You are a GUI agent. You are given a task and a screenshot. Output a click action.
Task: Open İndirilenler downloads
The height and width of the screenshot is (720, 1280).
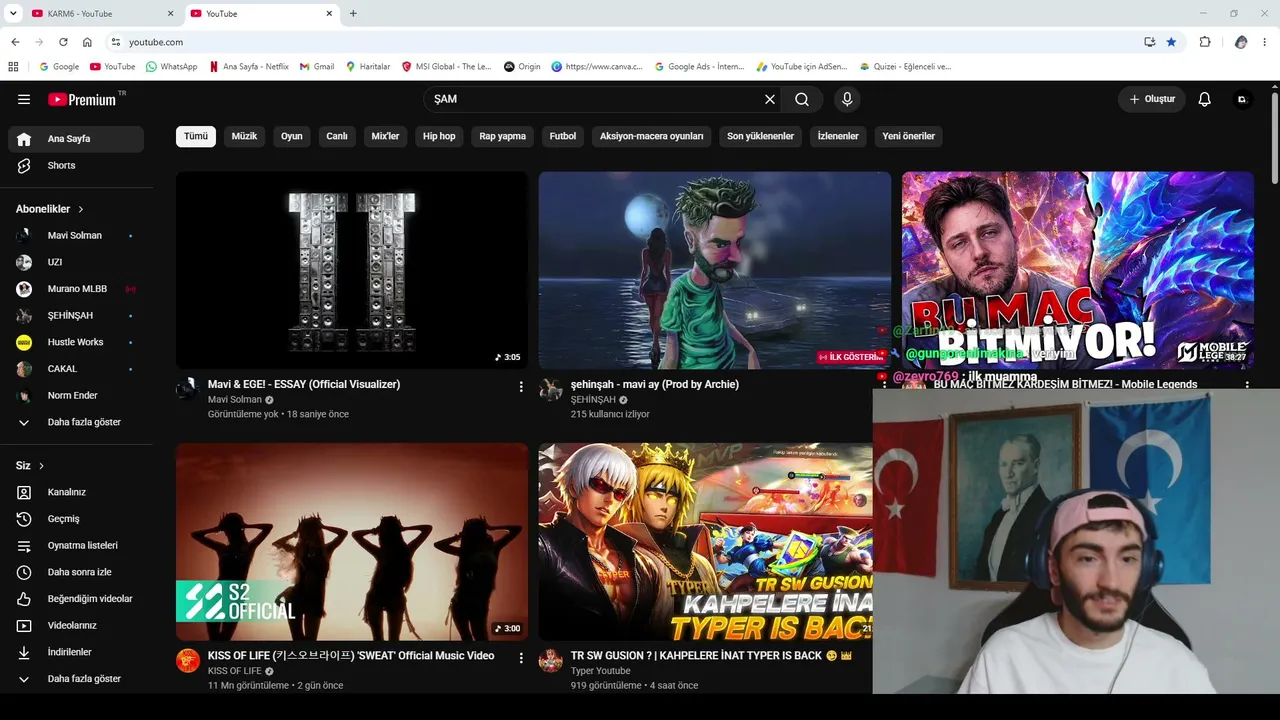pos(76,652)
